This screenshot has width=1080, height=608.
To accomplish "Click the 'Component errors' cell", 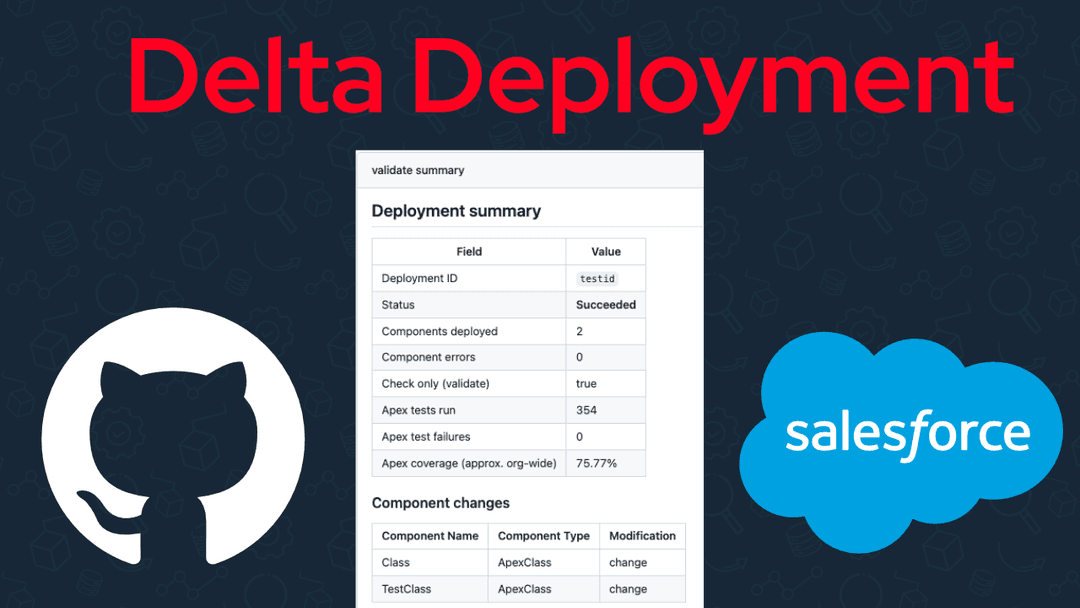I will (x=469, y=357).
